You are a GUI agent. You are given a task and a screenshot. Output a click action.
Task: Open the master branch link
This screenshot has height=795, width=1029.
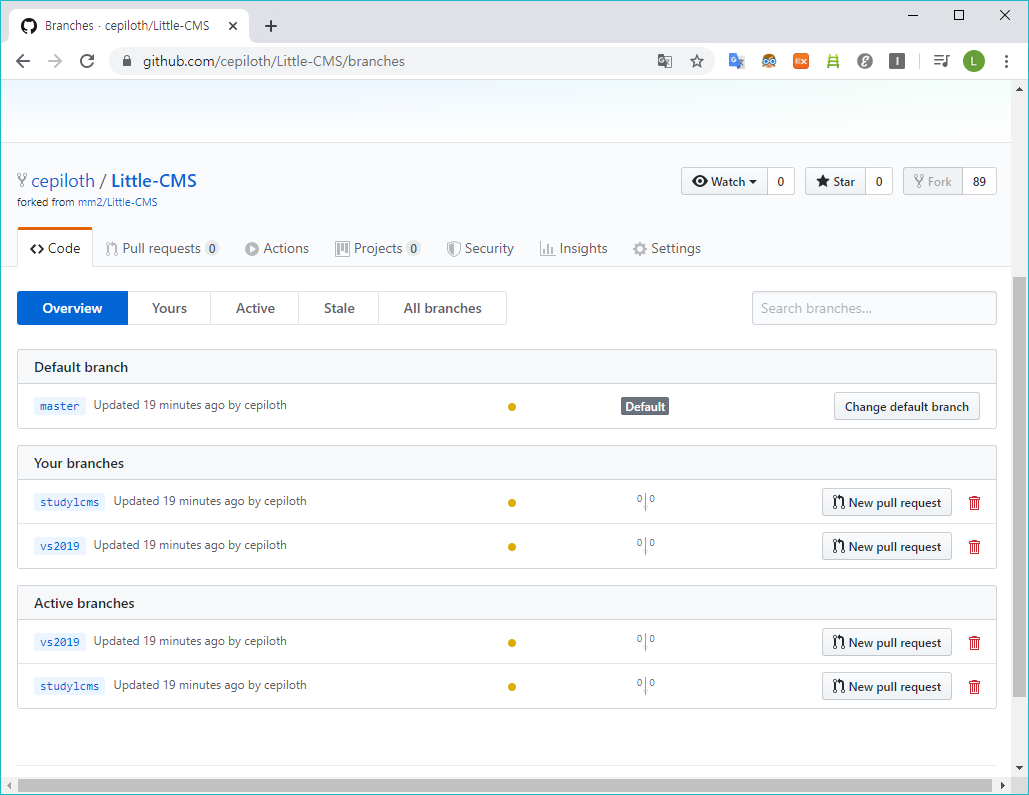60,406
